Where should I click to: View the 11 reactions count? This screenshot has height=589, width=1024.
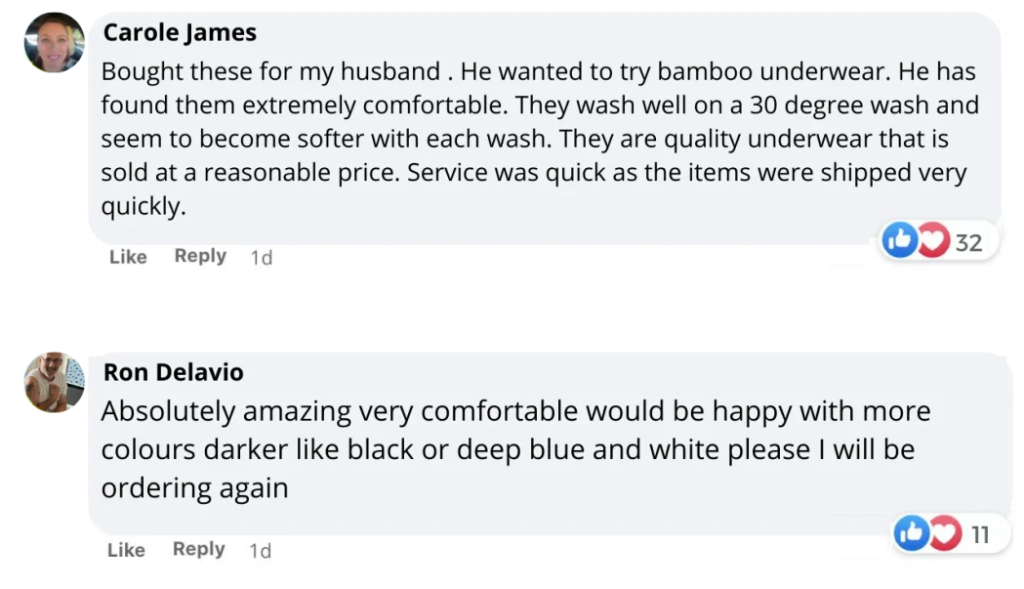click(979, 535)
